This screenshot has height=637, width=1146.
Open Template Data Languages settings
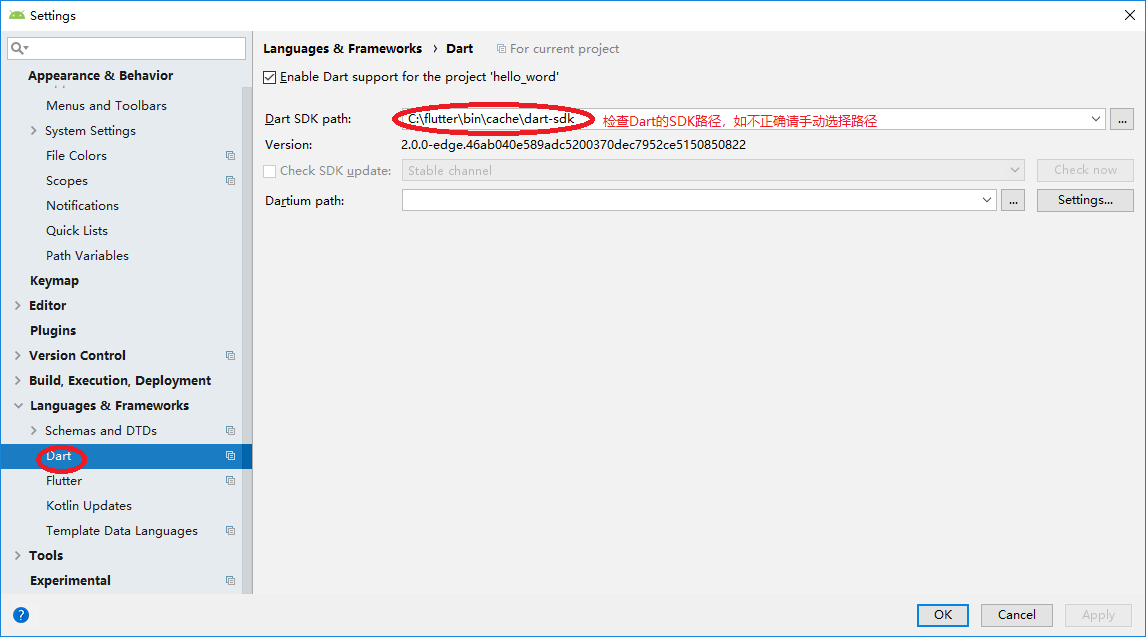[121, 531]
